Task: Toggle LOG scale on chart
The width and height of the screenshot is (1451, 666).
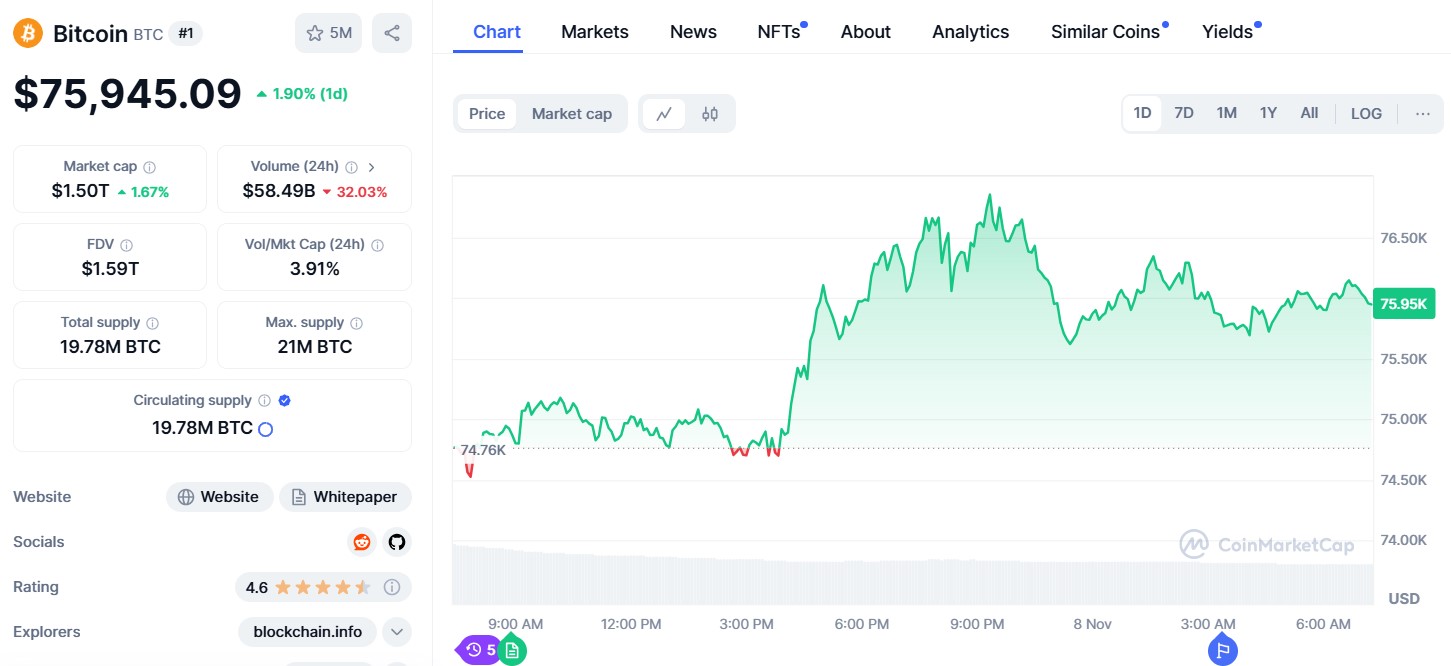Action: (x=1366, y=113)
